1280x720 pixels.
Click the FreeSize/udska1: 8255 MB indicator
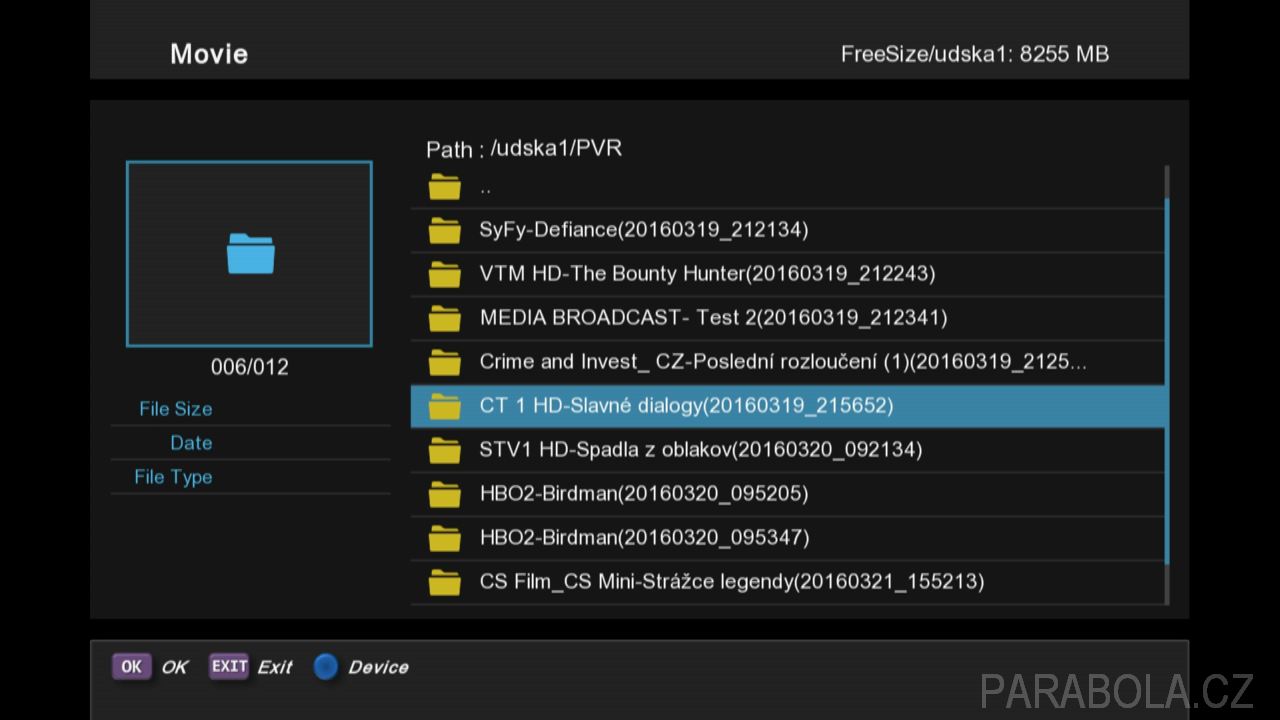975,54
